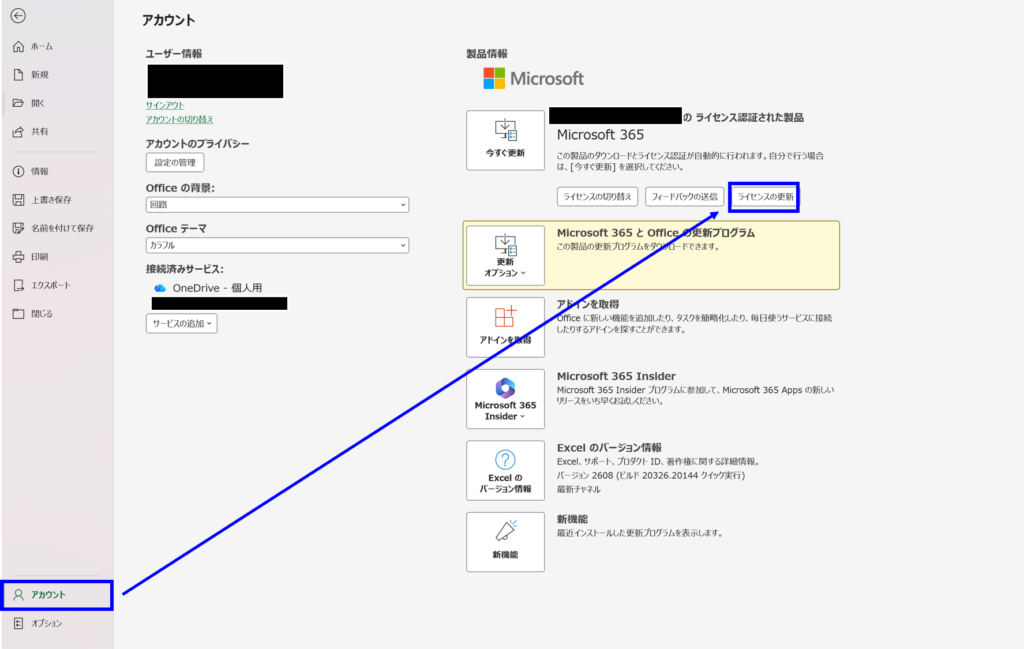This screenshot has height=649, width=1024.
Task: Click the 'OneDrive - 個人用' service text
Action: coord(217,288)
